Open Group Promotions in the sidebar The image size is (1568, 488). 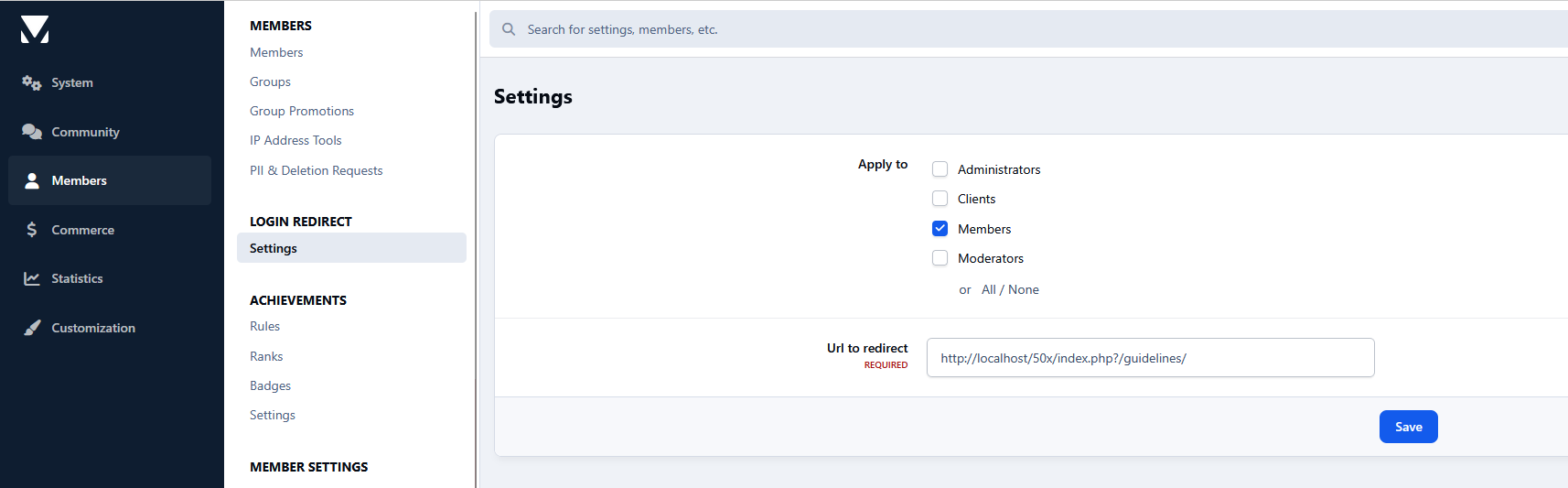click(302, 111)
